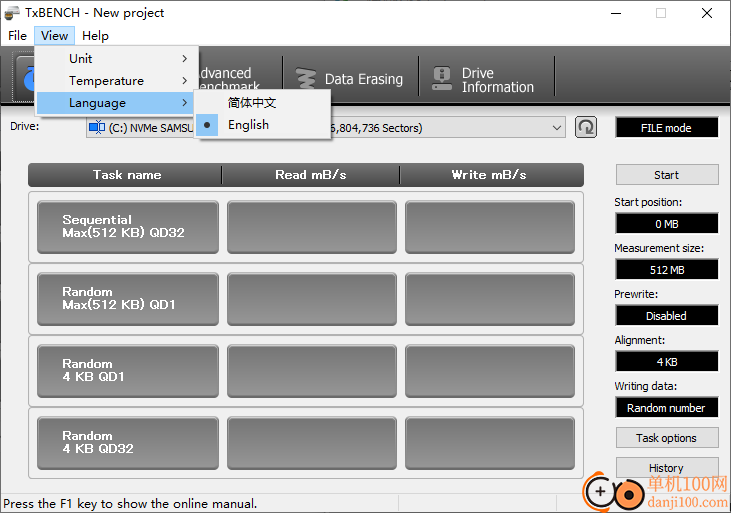Open Task options
The width and height of the screenshot is (731, 513).
pyautogui.click(x=667, y=438)
